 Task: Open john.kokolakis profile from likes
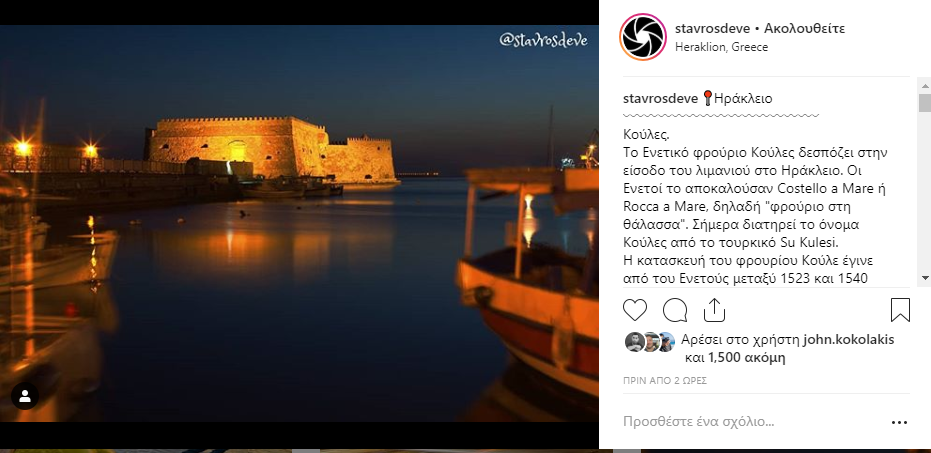pyautogui.click(x=848, y=340)
